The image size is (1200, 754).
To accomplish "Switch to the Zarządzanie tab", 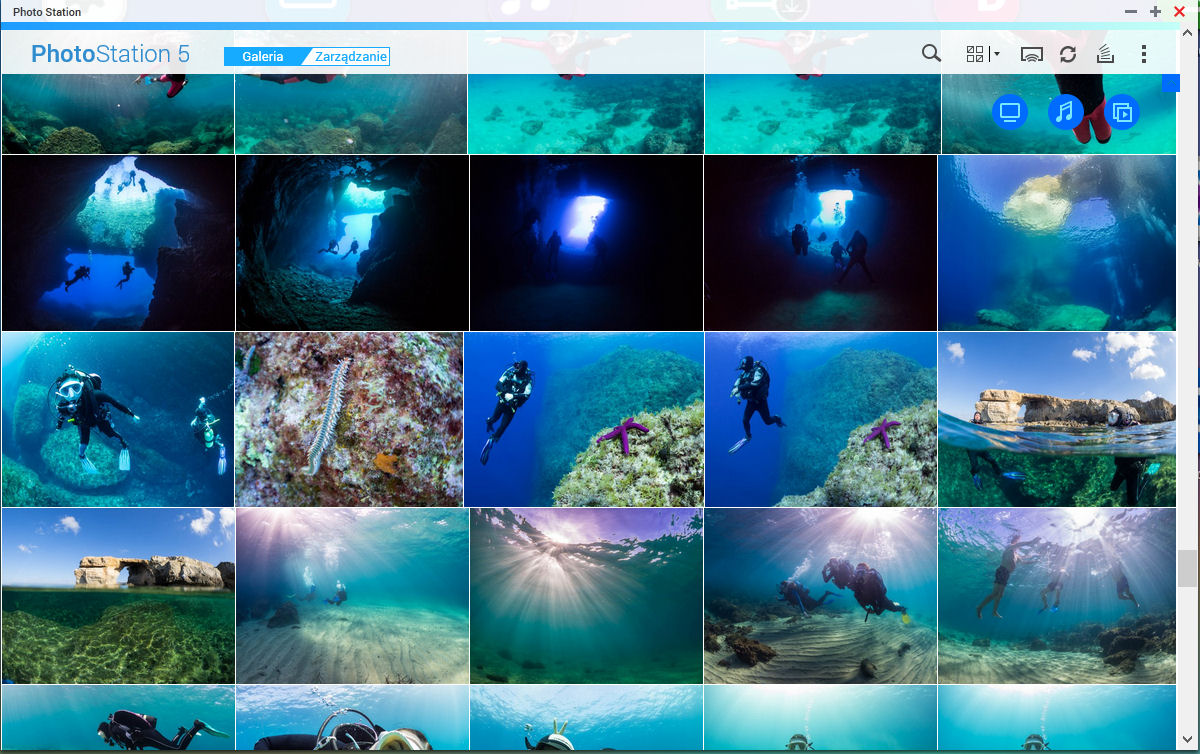I will coord(350,57).
